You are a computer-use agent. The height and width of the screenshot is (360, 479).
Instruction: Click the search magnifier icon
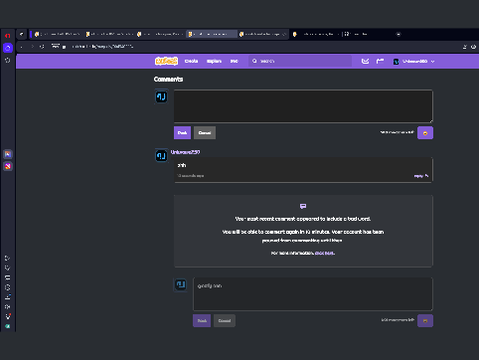[x=254, y=61]
